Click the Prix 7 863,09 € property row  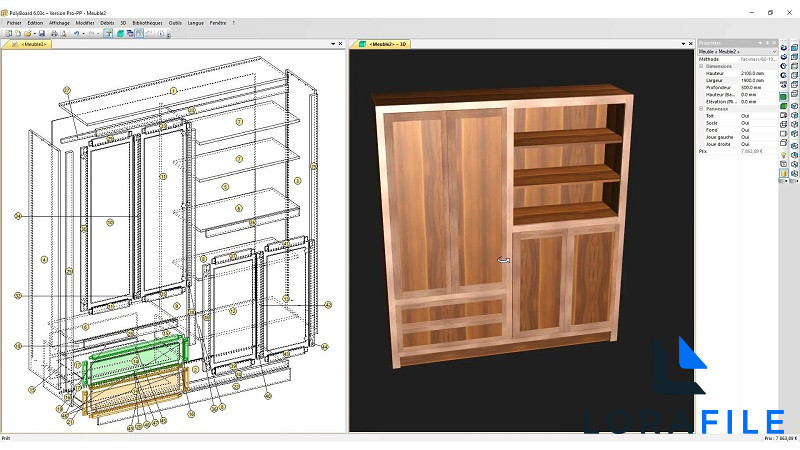point(737,152)
